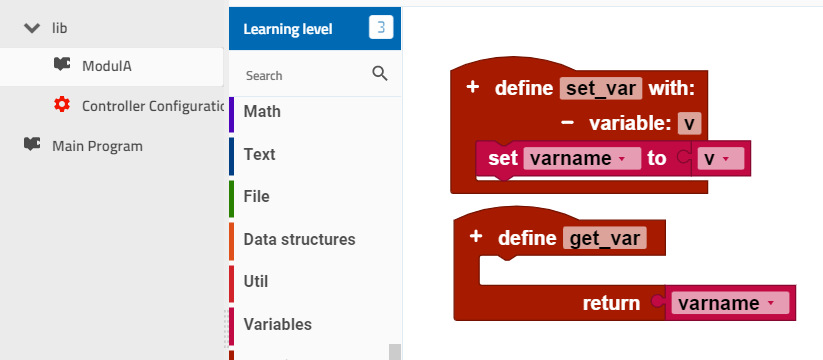823x360 pixels.
Task: Open the Data structures category
Action: (315, 239)
